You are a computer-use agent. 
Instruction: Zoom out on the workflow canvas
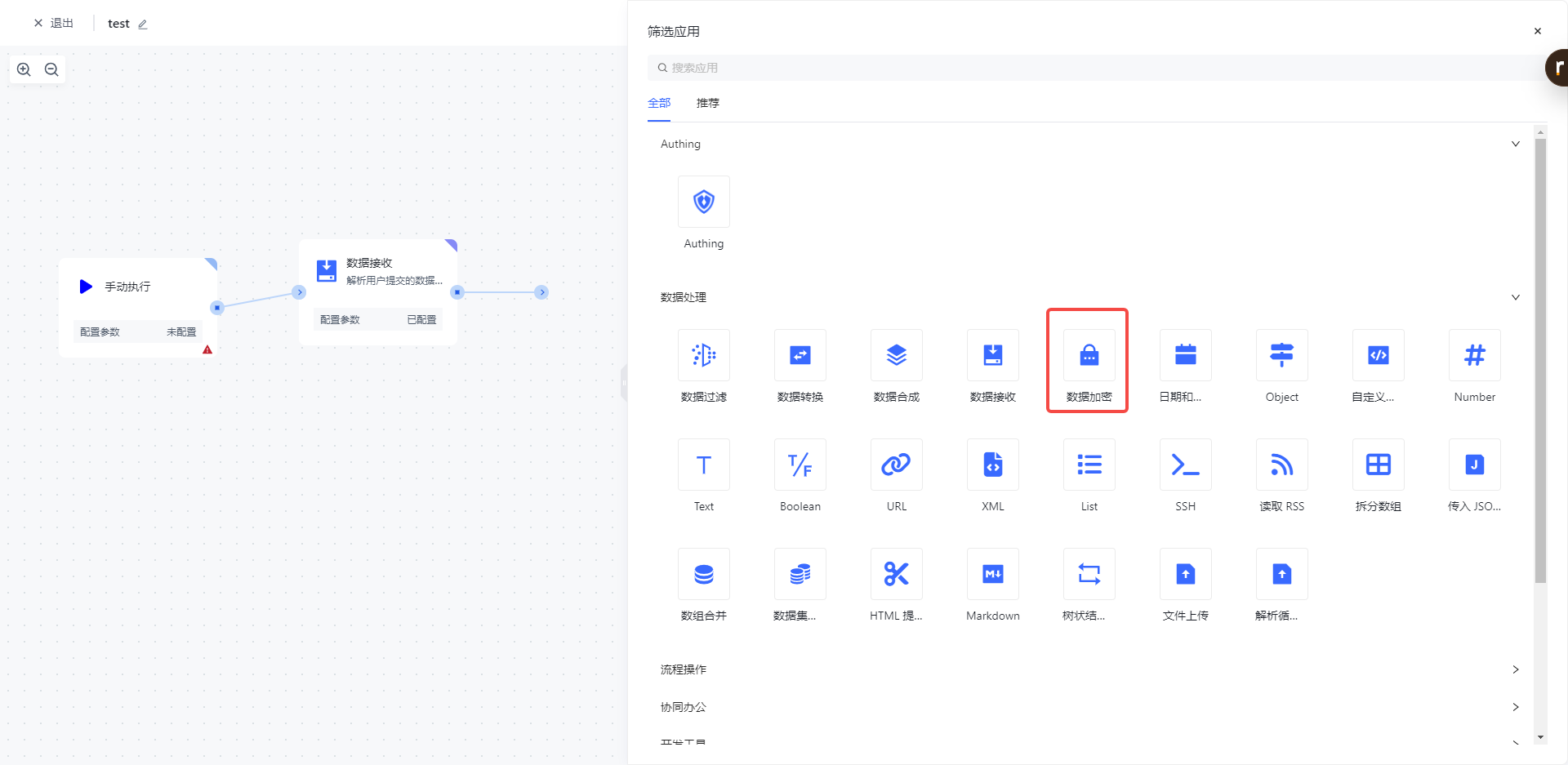[51, 69]
